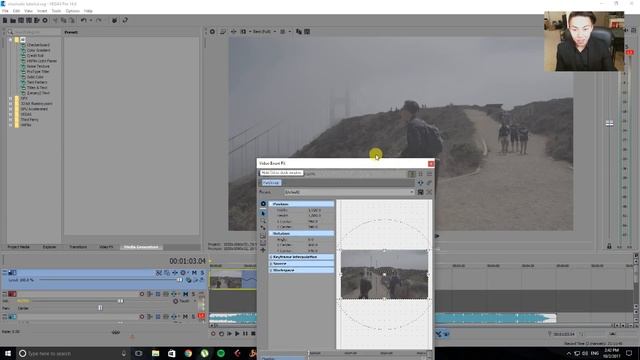
Task: Click the New project toolbar icon
Action: pos(5,20)
